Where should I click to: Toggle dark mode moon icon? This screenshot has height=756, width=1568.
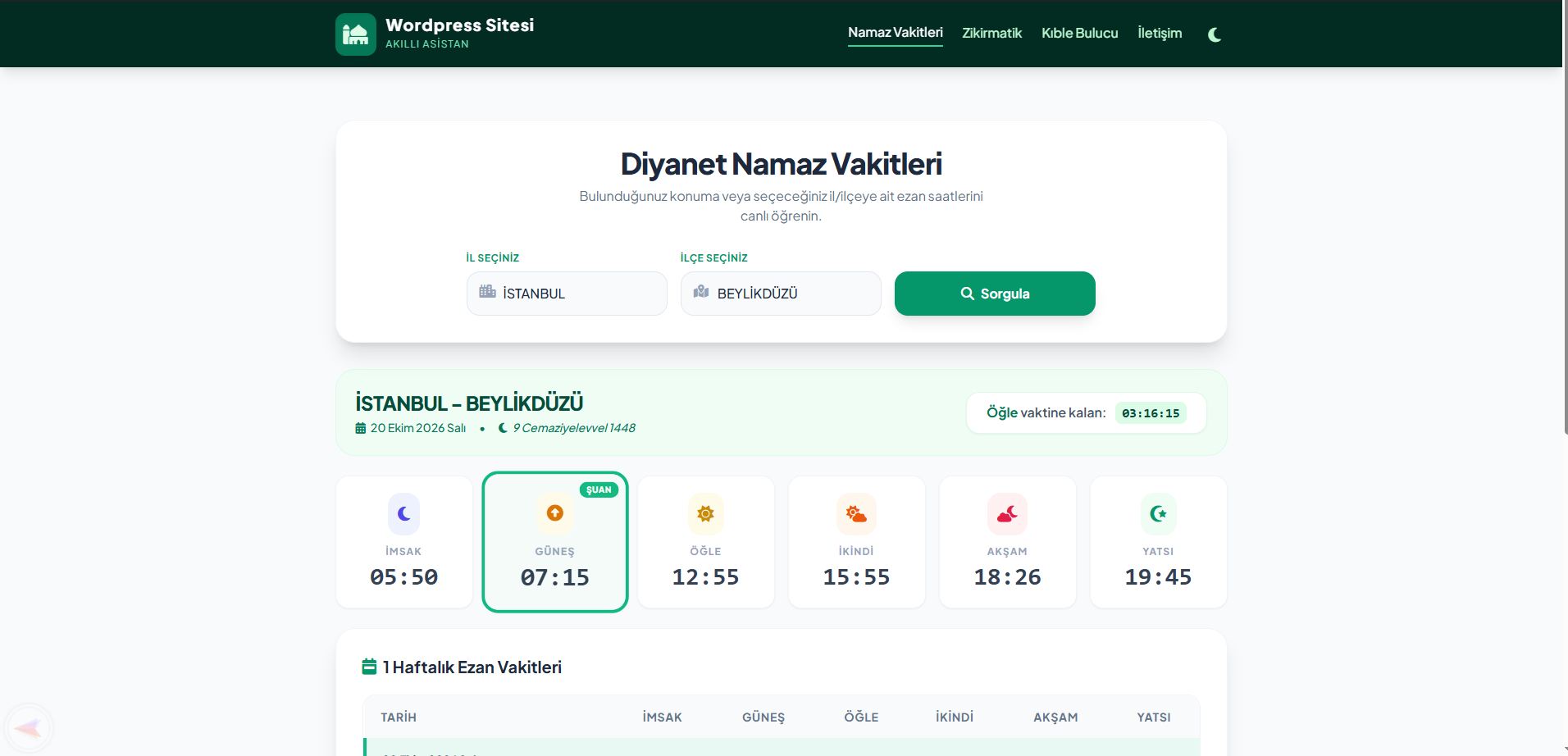1215,34
